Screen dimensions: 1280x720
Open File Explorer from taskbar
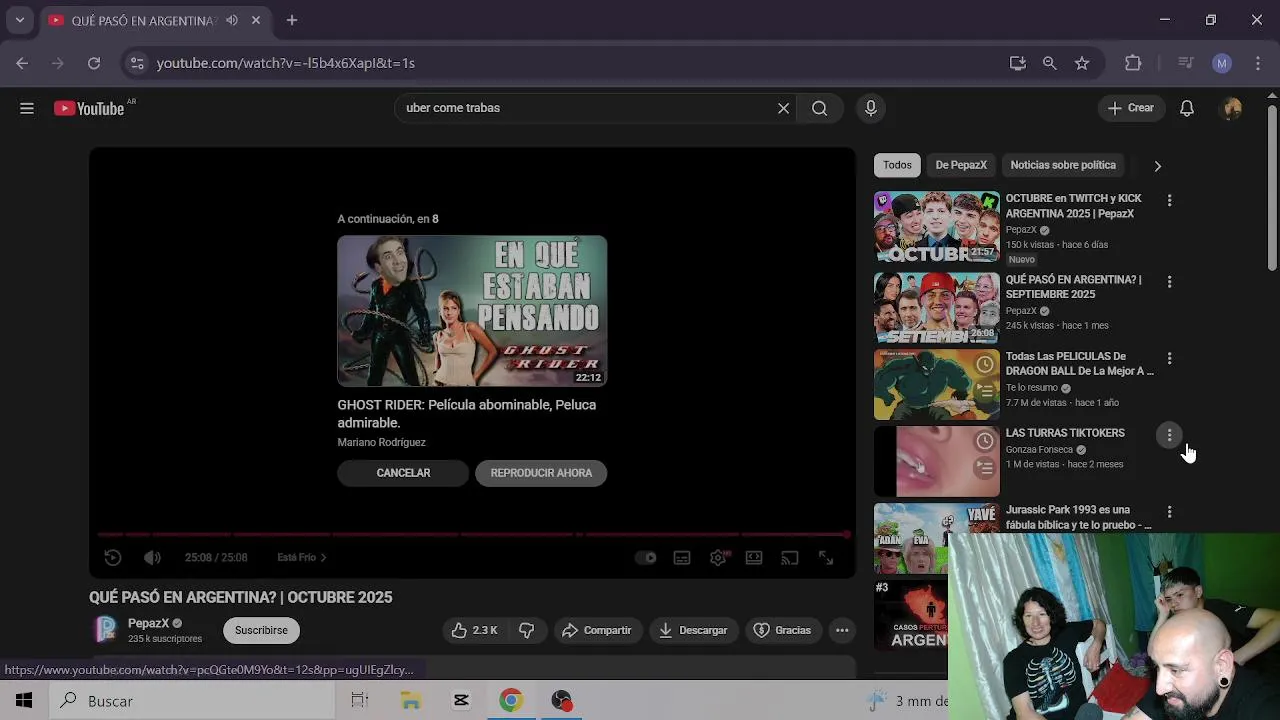click(411, 701)
